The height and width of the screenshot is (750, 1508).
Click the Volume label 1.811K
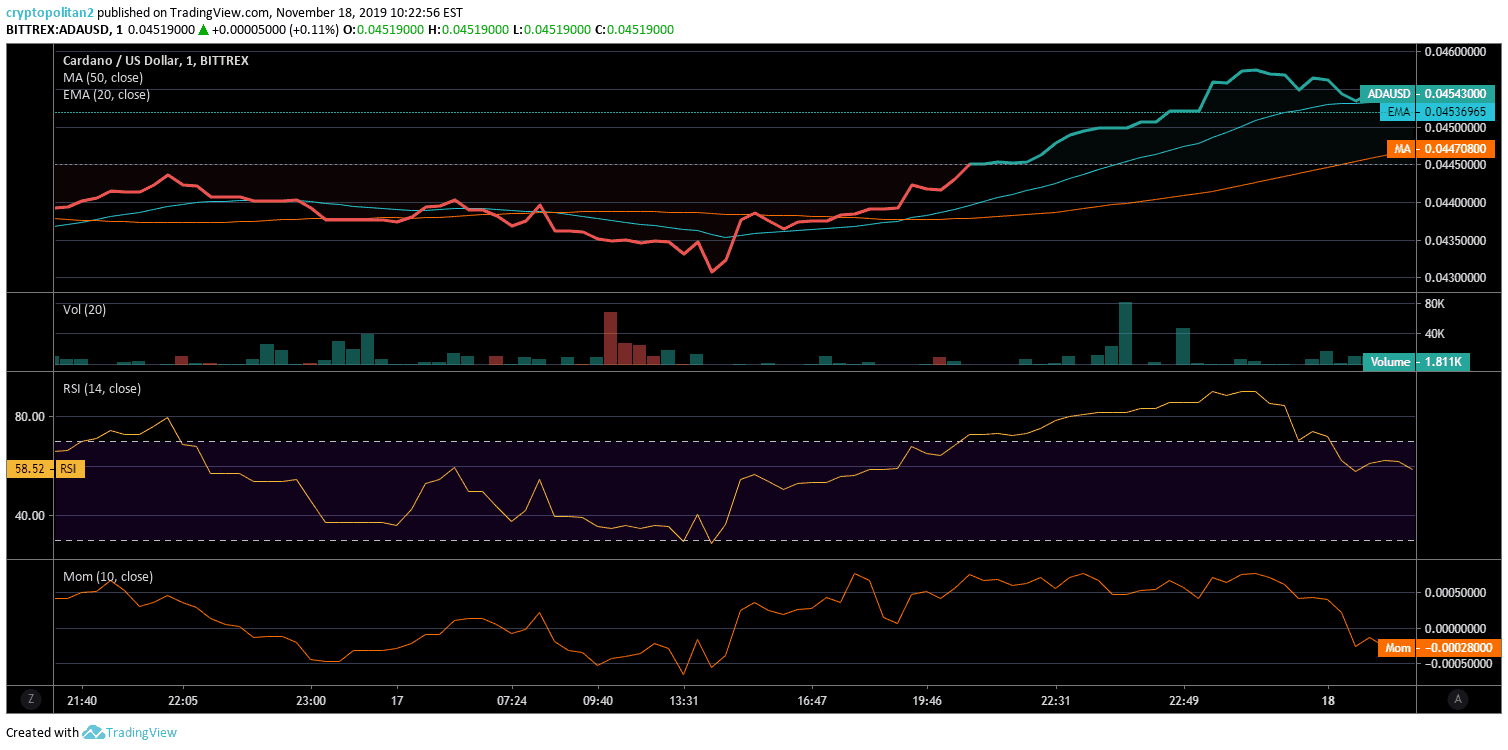(1416, 362)
